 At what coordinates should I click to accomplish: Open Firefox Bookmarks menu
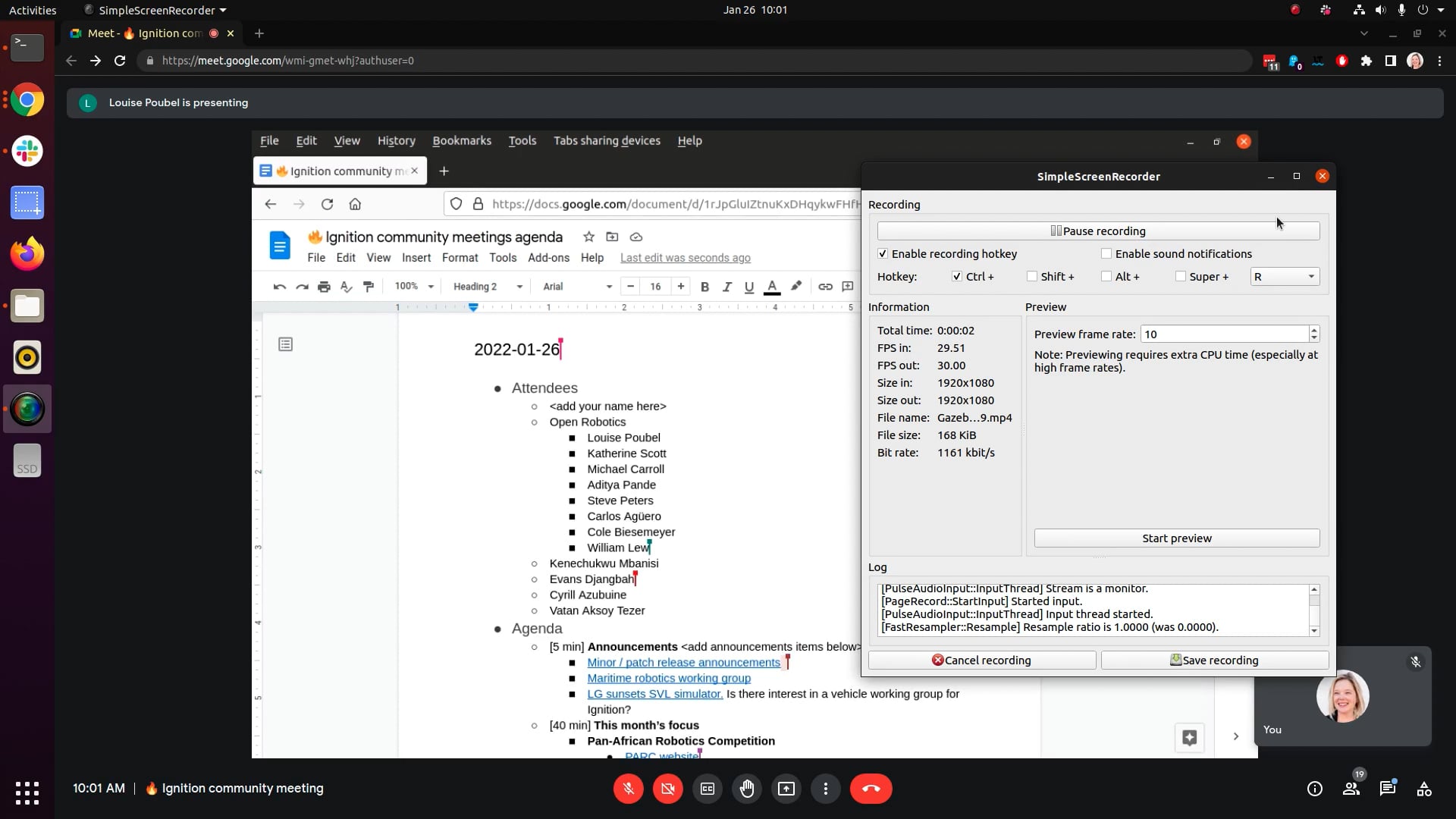pyautogui.click(x=462, y=141)
